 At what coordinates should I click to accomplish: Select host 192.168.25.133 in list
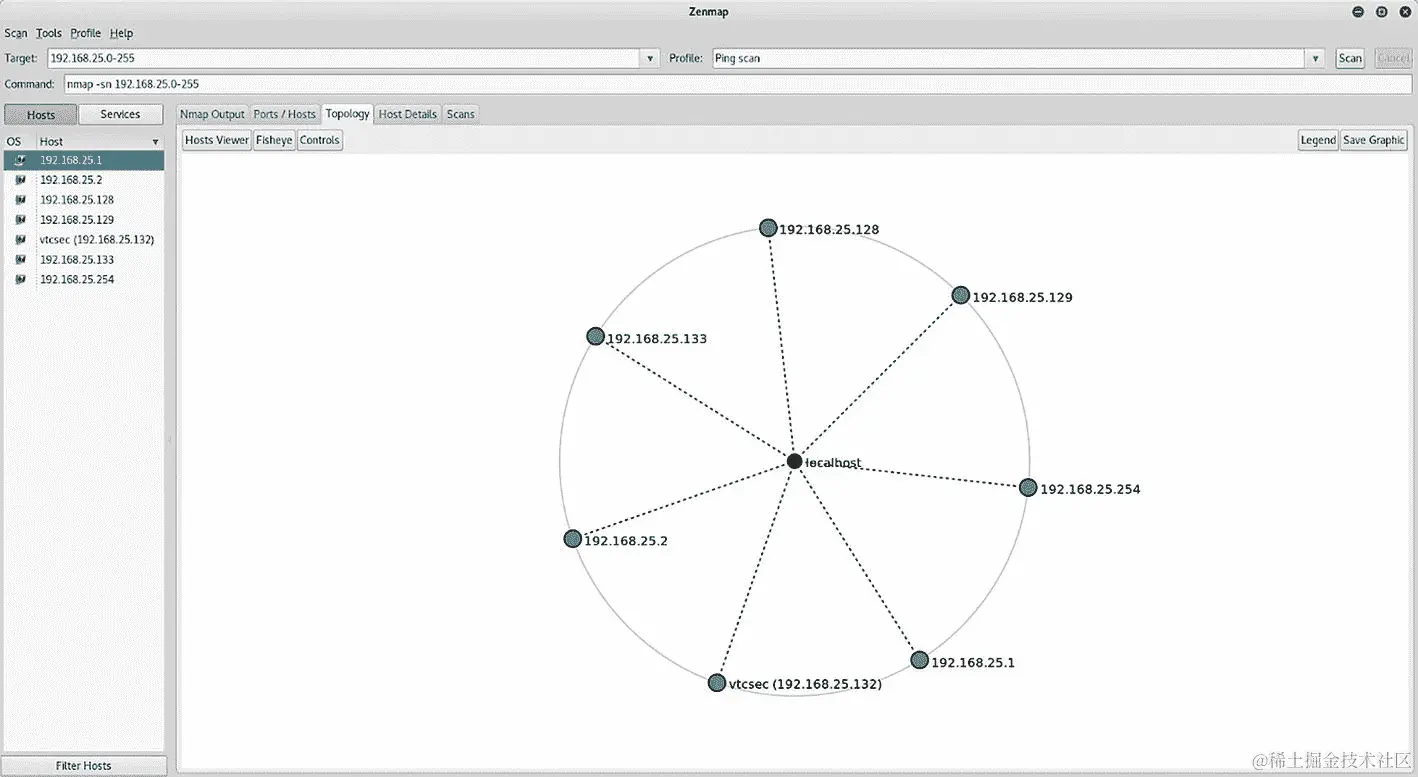(84, 260)
